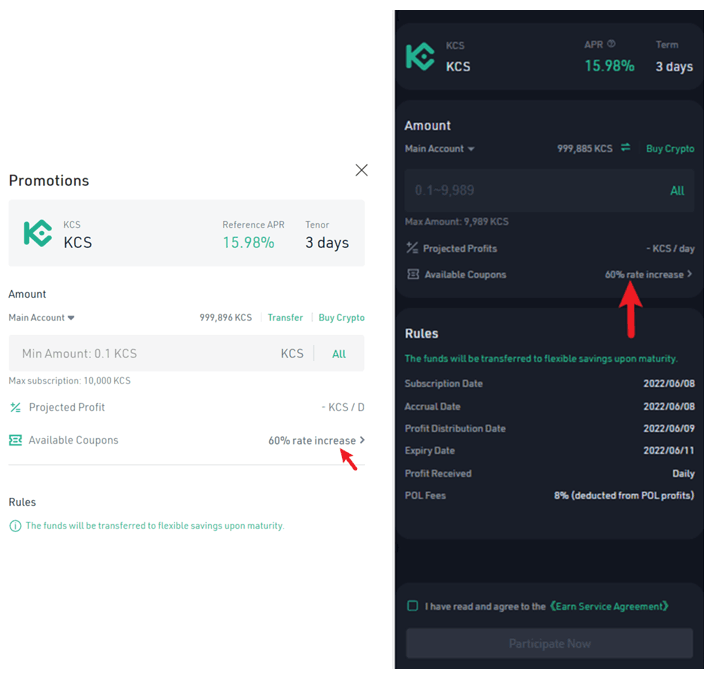Click the coupon icon in dark panel
Viewport: 722px width, 679px height.
coord(413,274)
